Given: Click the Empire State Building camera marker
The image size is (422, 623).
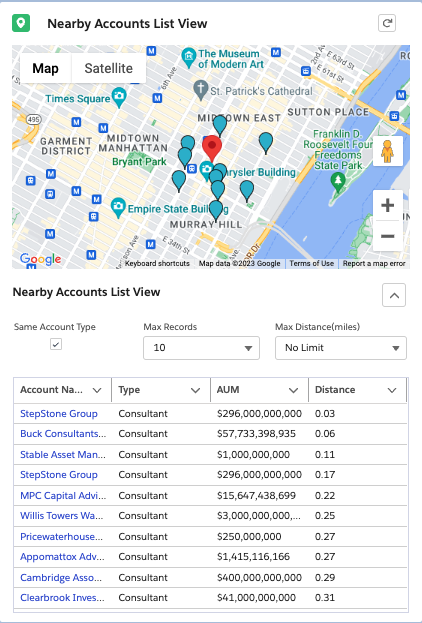Looking at the screenshot, I should point(118,207).
